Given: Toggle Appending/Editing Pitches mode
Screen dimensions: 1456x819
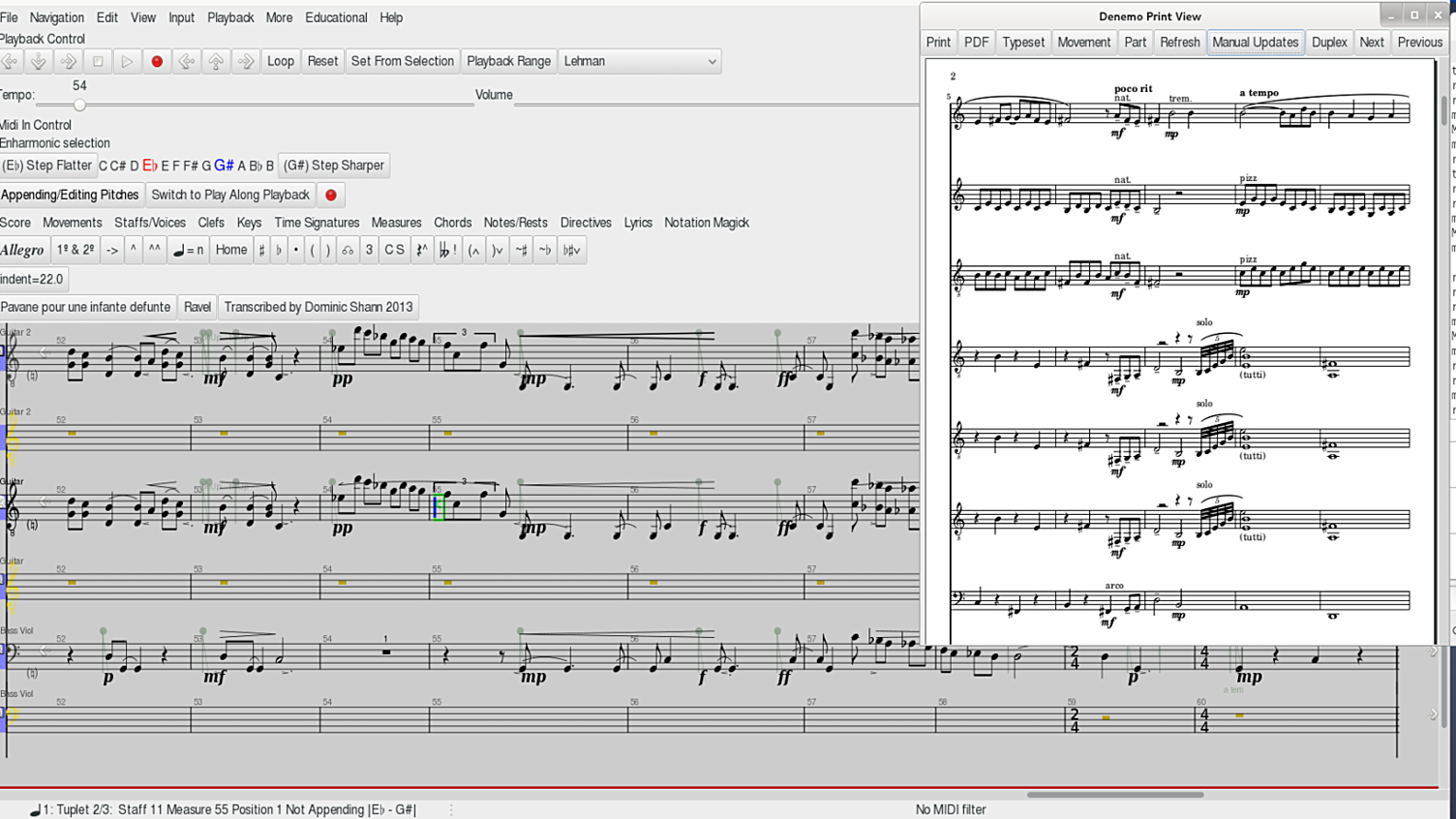Looking at the screenshot, I should click(x=71, y=195).
